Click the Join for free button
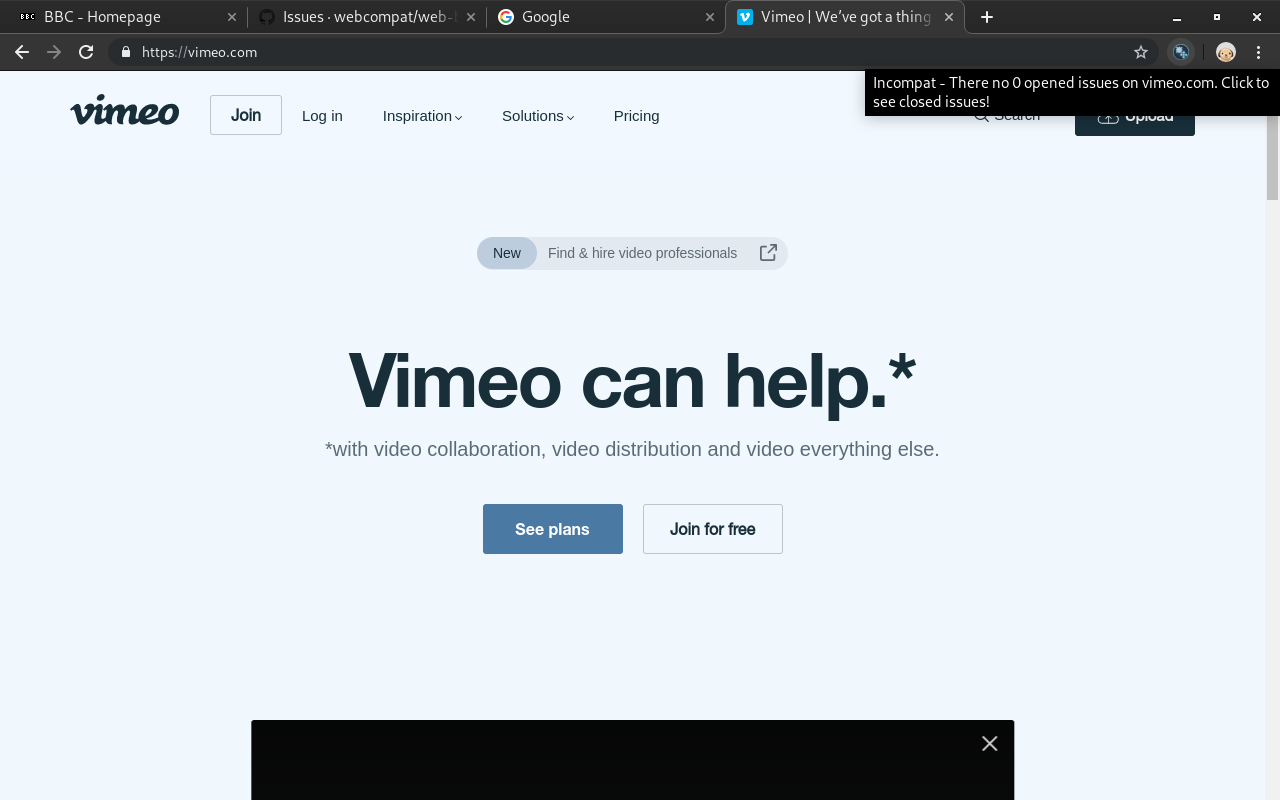Screen dimensions: 1280x800 pyautogui.click(x=713, y=529)
